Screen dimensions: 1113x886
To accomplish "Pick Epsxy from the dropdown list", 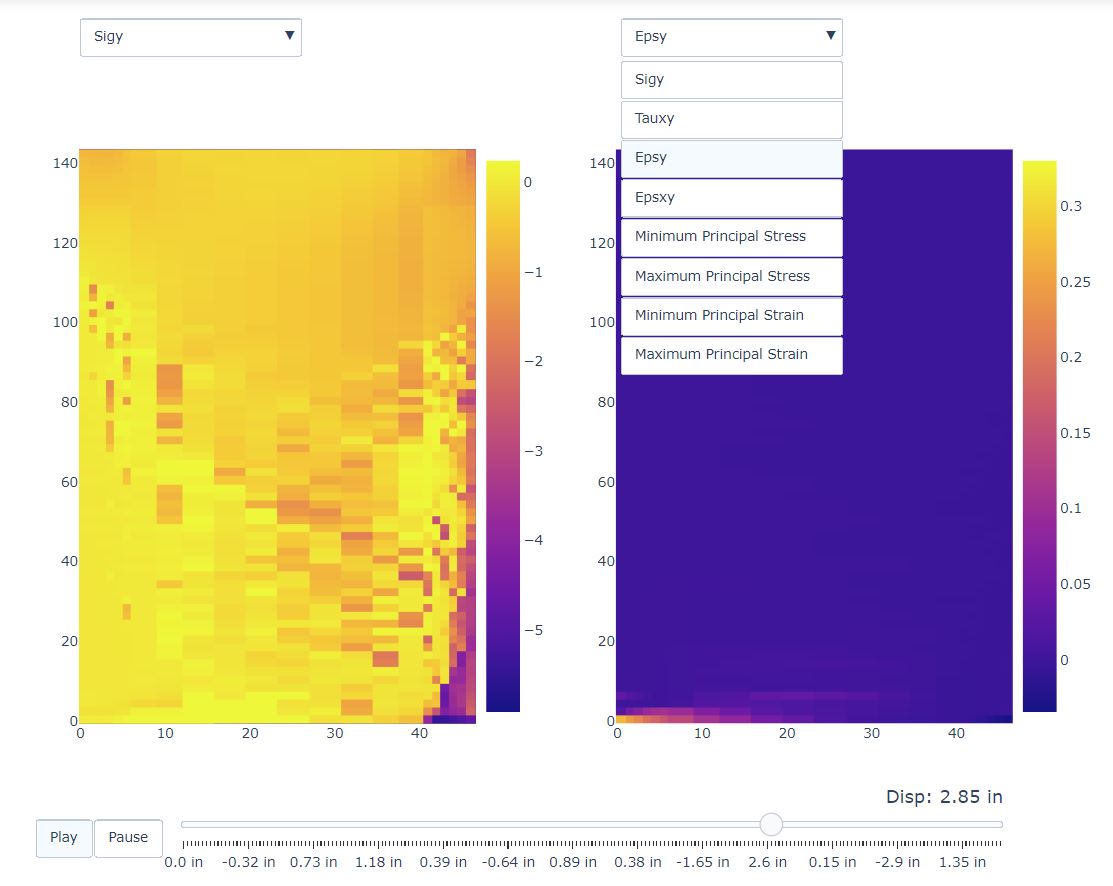I will click(x=731, y=198).
